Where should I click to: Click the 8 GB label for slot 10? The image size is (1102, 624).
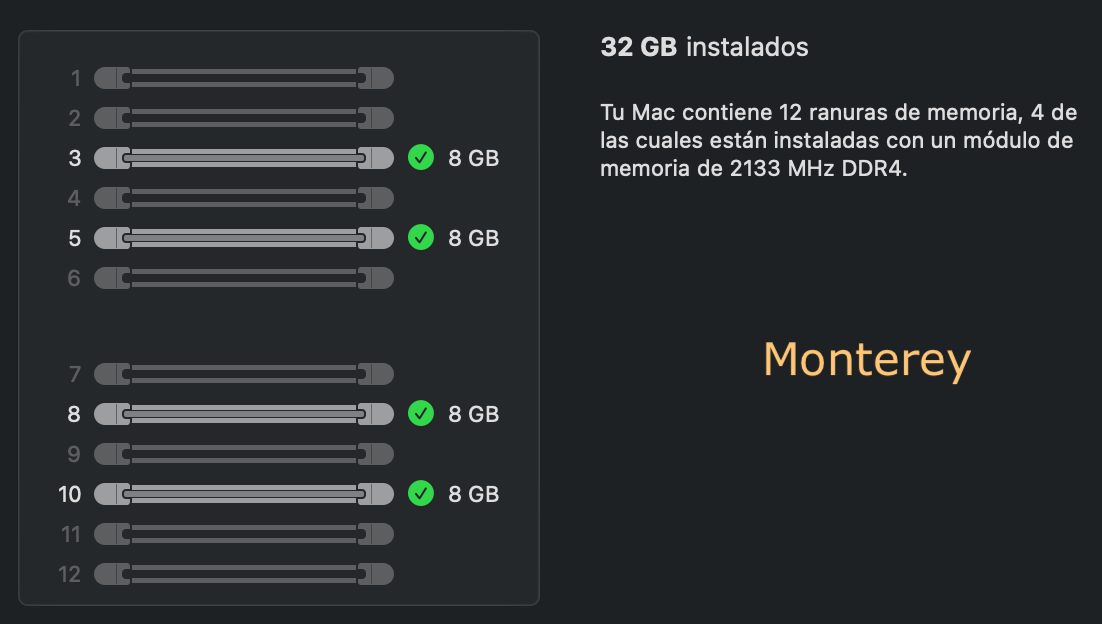473,494
